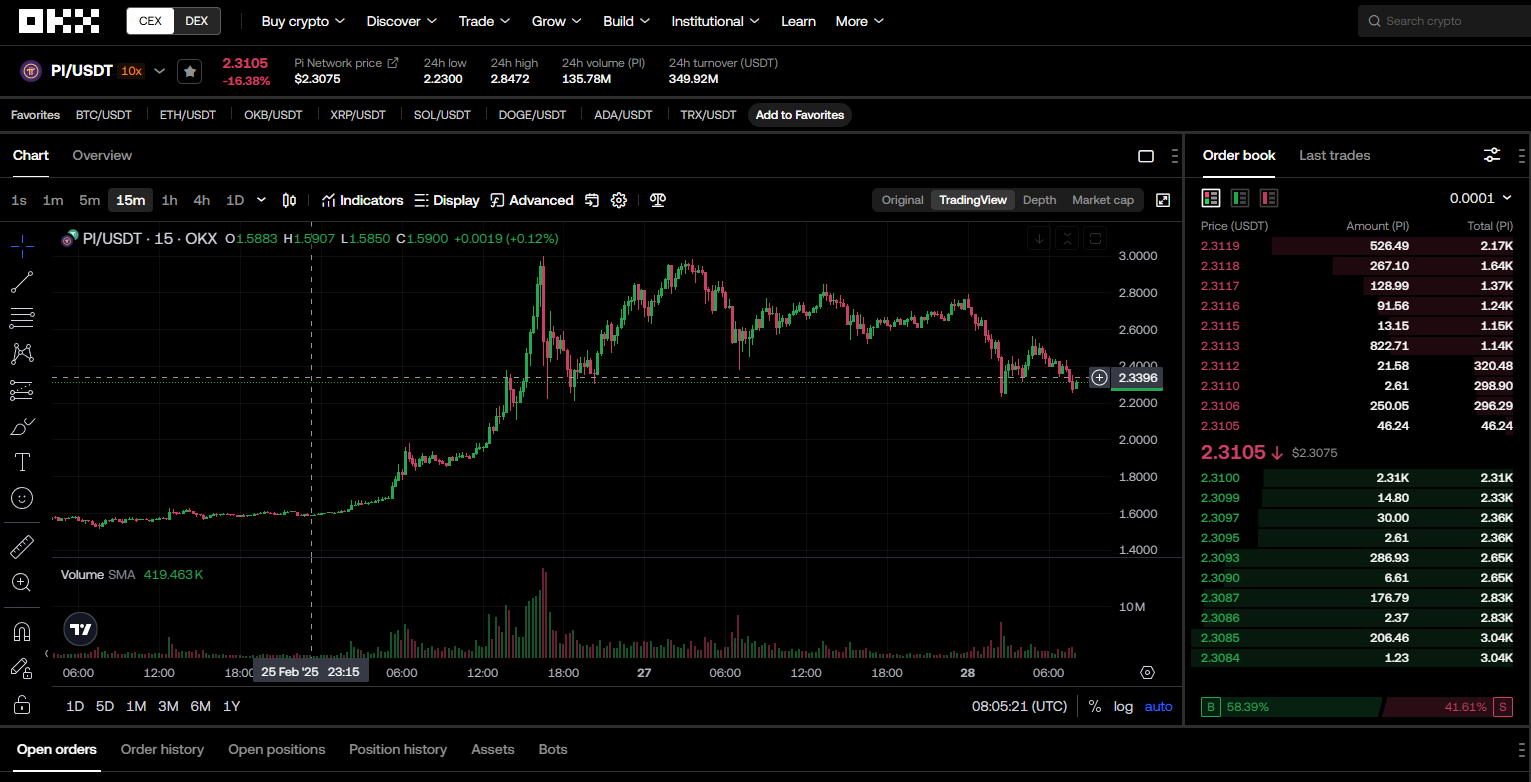Choose the Fibonacci retracement lines tool

tap(22, 318)
